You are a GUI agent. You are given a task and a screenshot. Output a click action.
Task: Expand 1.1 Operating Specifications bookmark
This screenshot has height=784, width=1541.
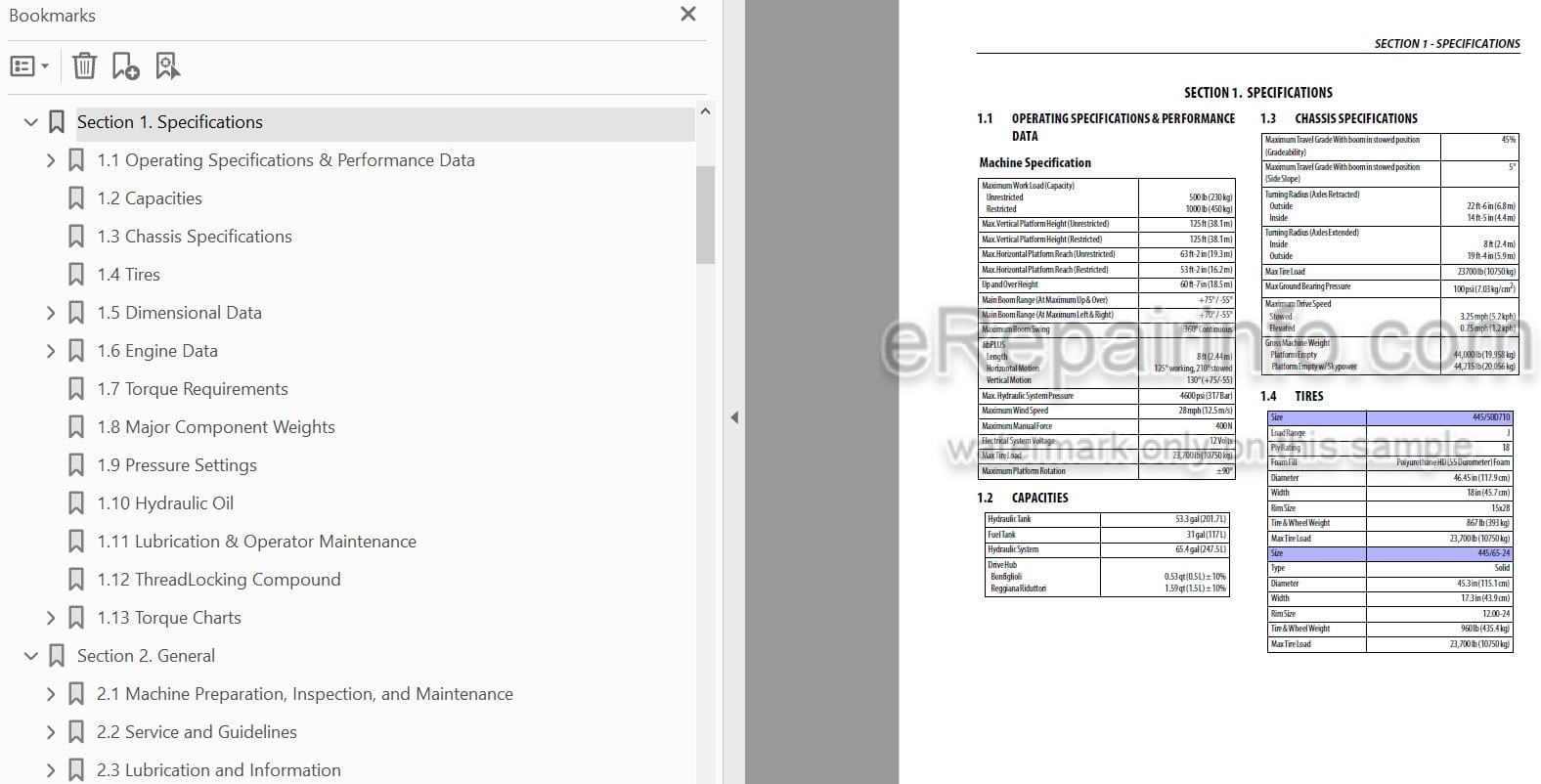tap(51, 160)
